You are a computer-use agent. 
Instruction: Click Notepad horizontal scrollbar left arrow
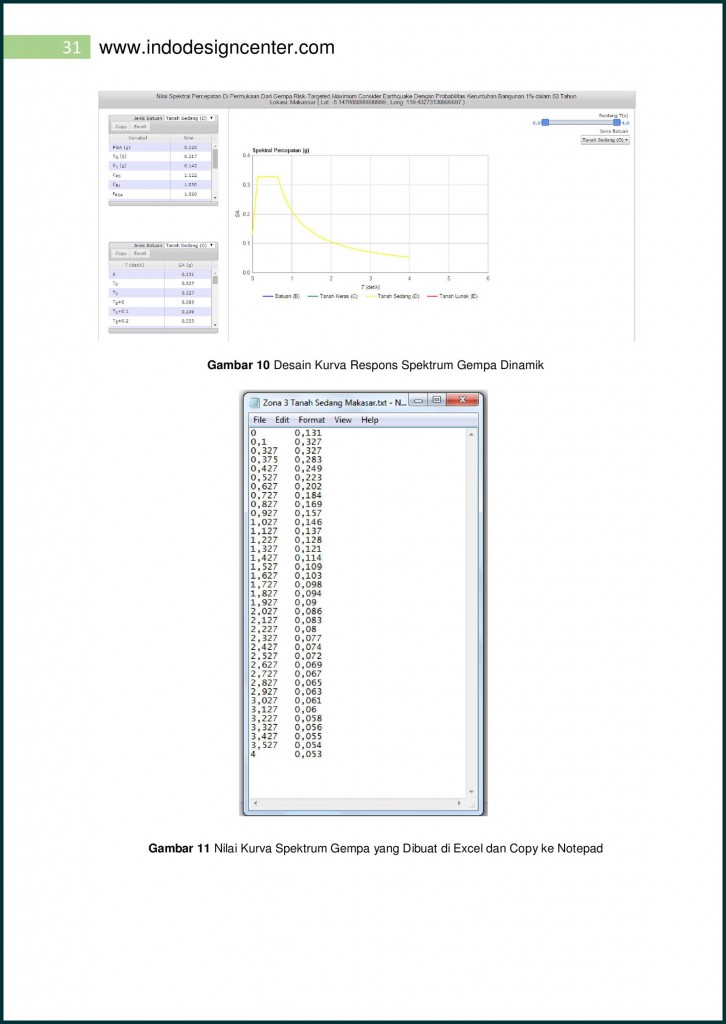click(x=255, y=803)
